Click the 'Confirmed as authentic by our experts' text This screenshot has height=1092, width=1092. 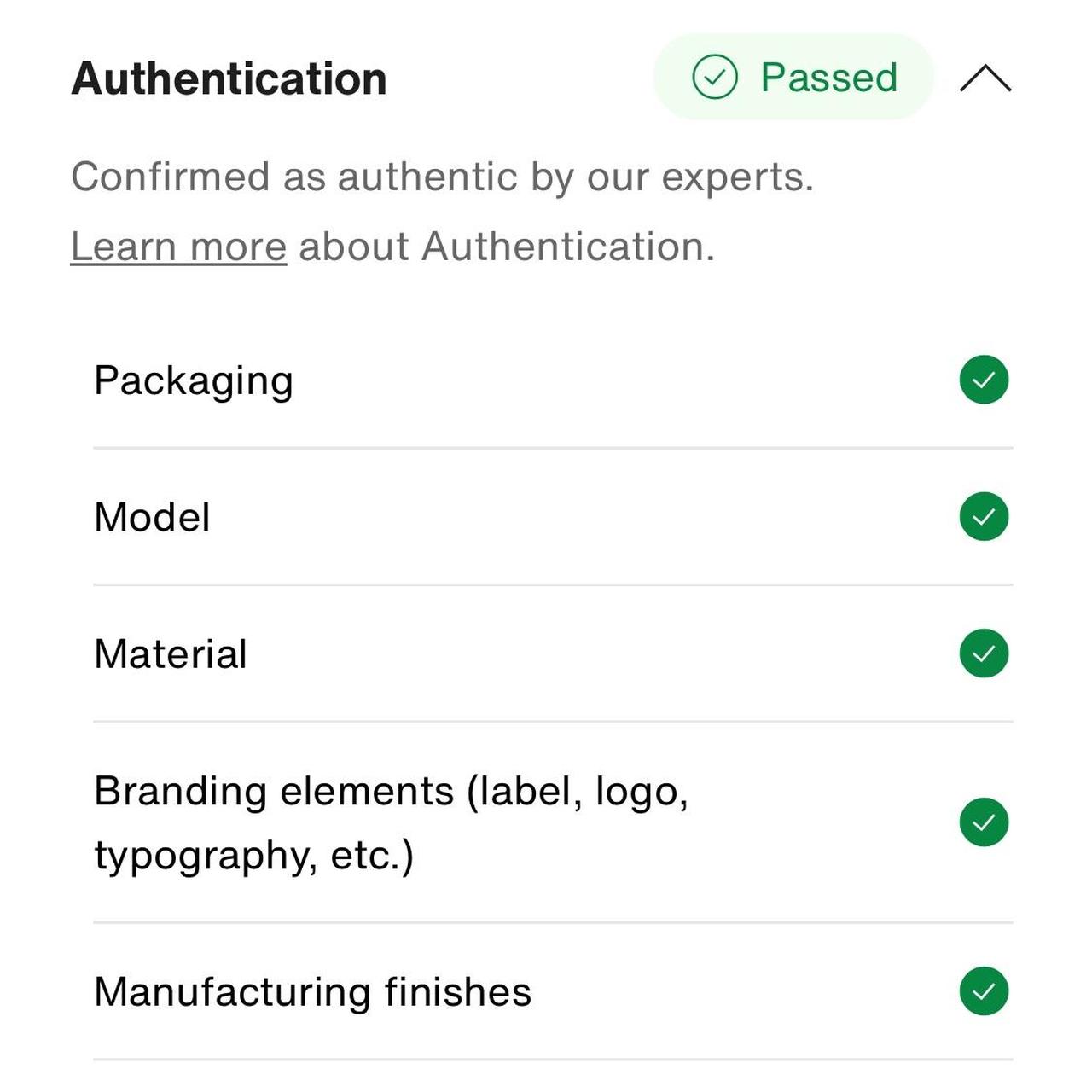click(442, 177)
